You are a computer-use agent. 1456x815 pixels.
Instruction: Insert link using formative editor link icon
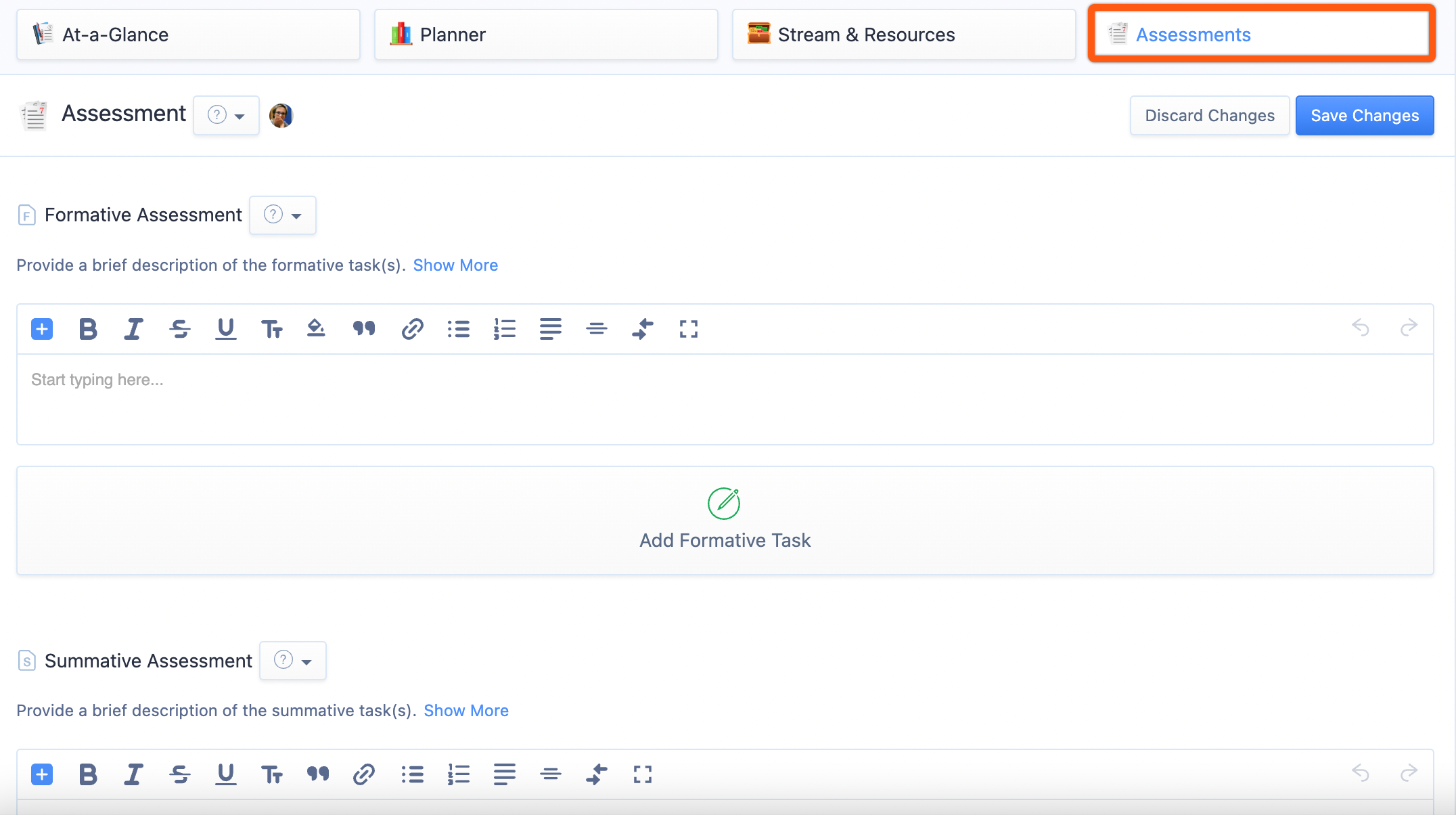(x=412, y=329)
